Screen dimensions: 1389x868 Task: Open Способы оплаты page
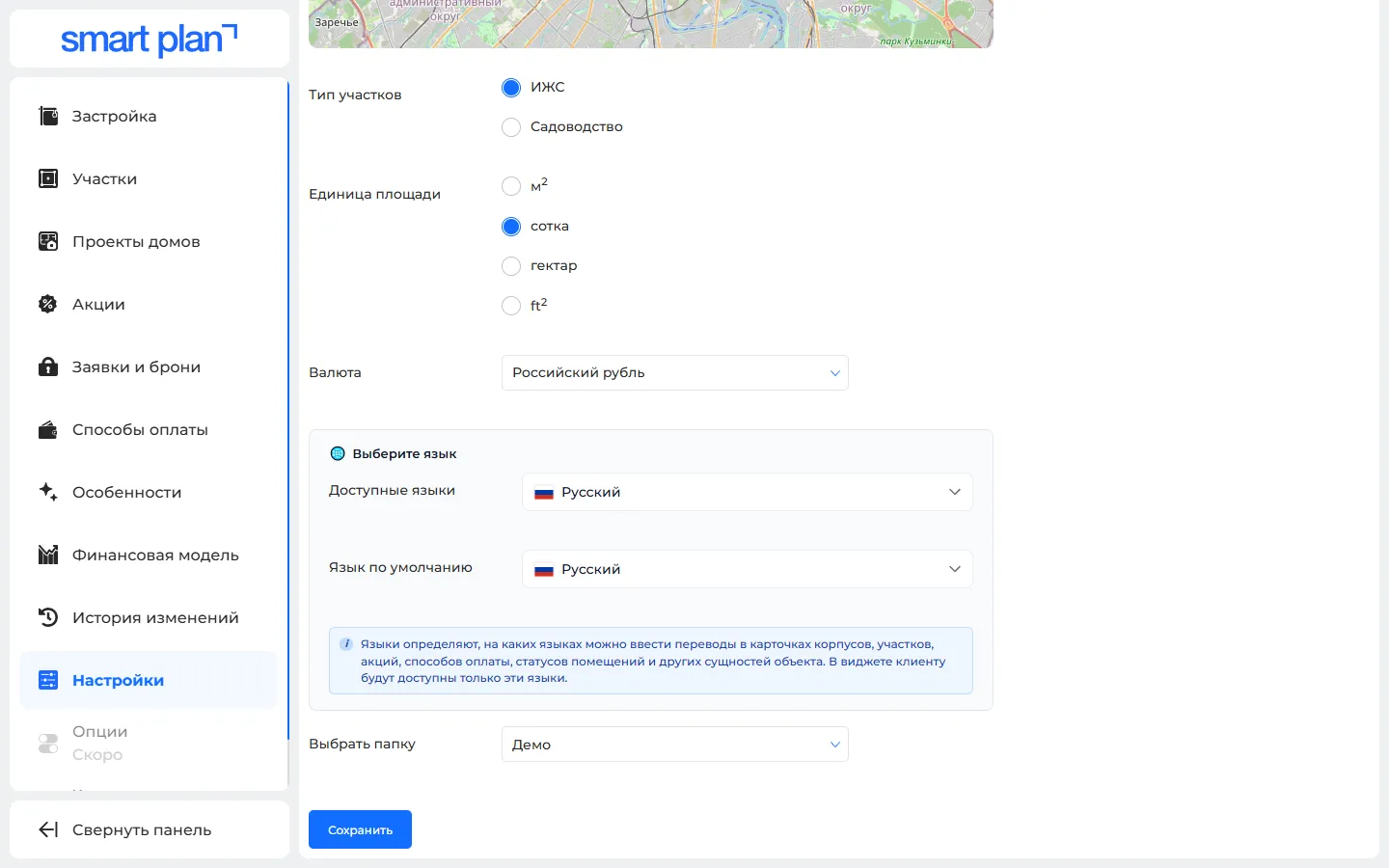point(149,430)
